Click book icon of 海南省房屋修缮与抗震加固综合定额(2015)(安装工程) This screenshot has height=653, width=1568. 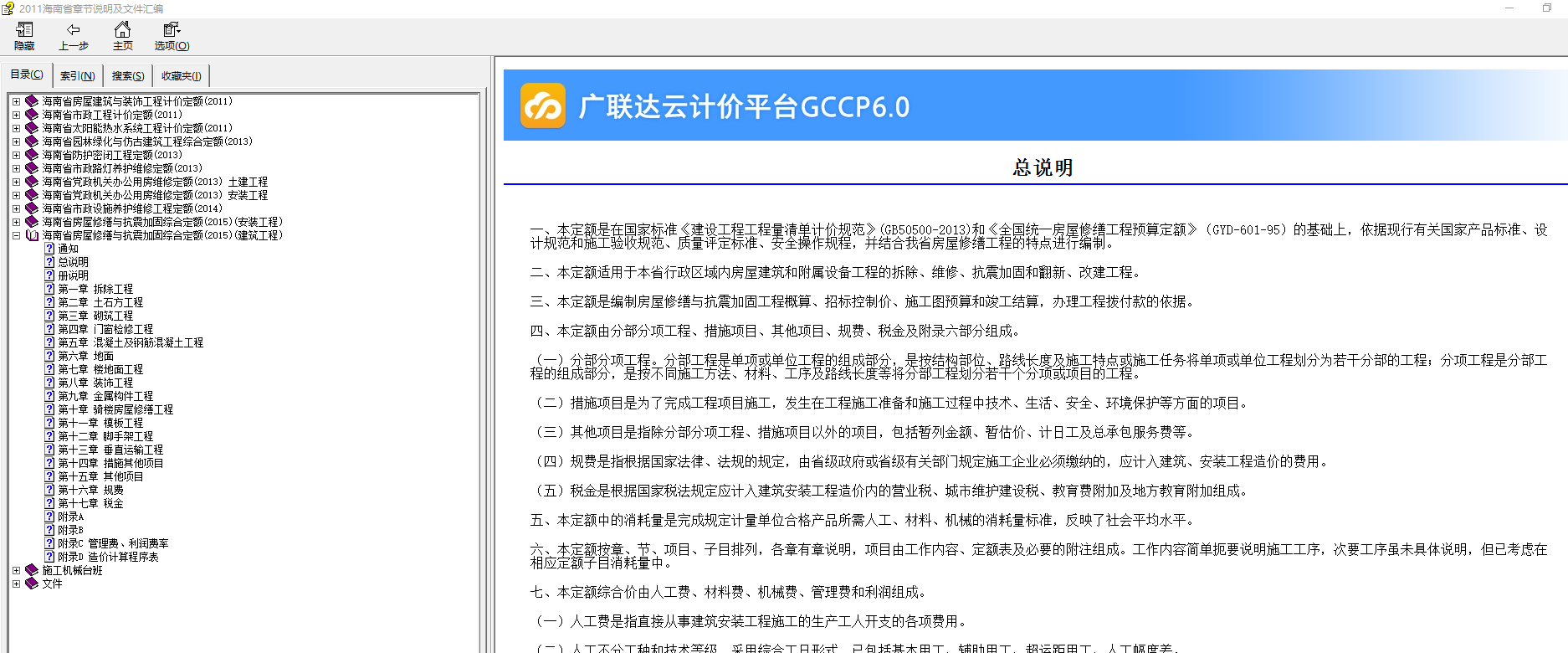[x=32, y=222]
